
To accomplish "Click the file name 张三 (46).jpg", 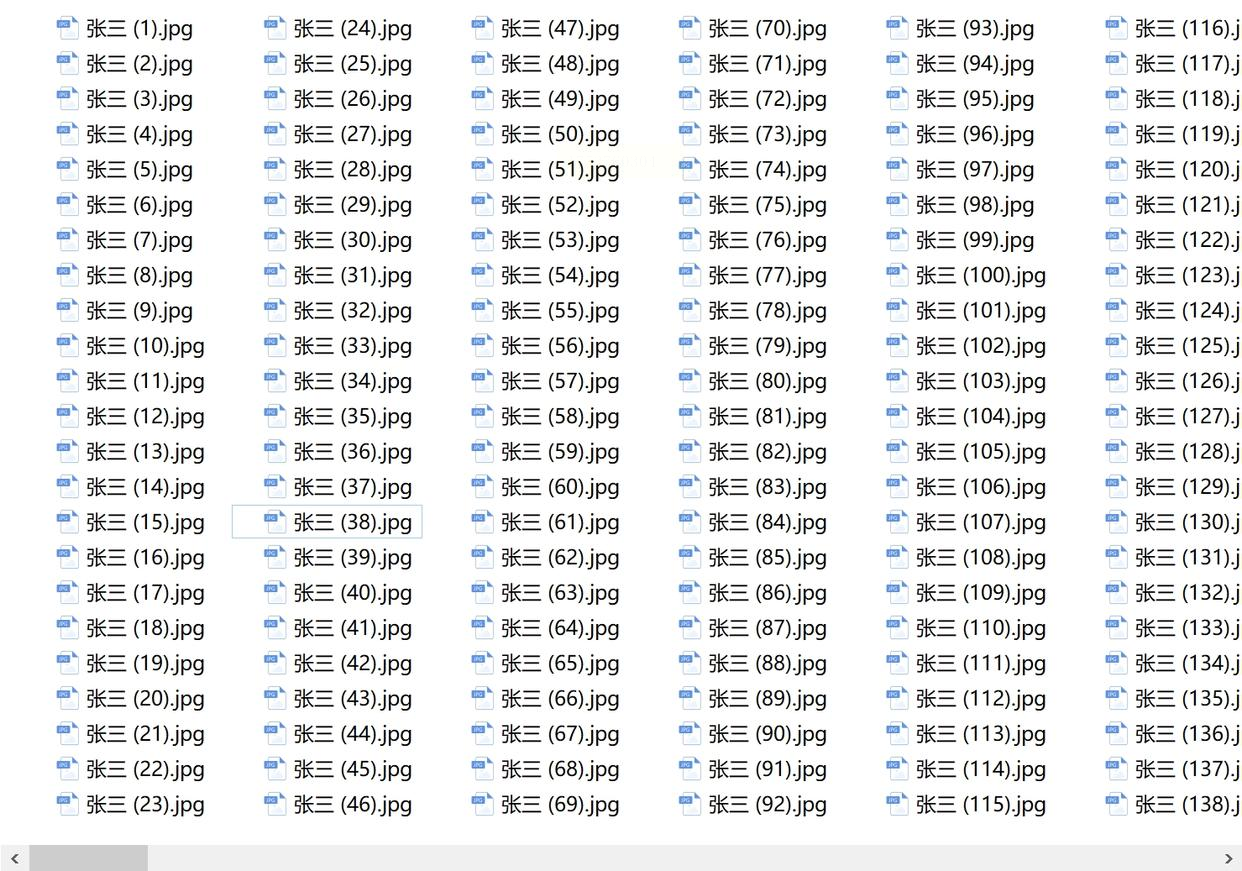I will pos(353,804).
